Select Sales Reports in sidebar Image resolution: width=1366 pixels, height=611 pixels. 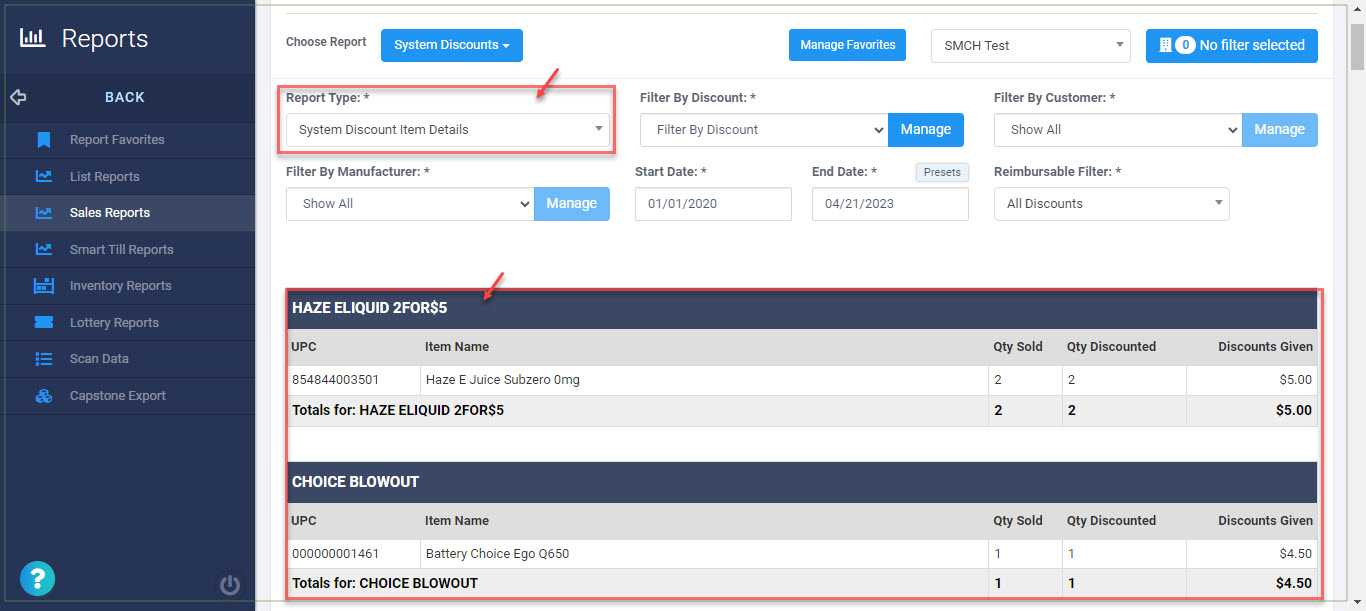pos(127,213)
